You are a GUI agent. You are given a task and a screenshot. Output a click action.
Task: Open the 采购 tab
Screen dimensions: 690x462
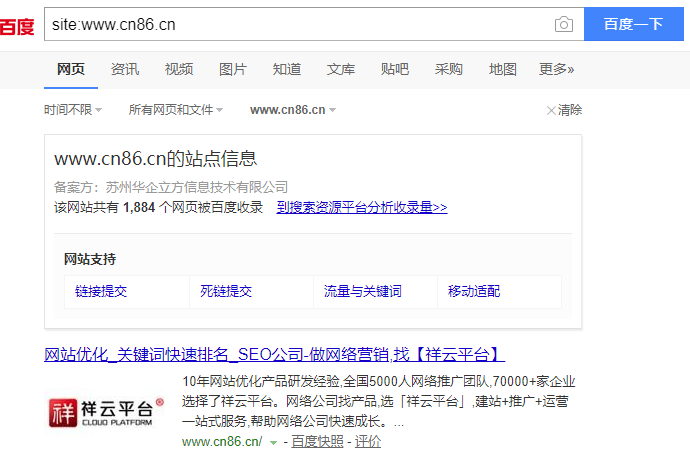pos(448,69)
